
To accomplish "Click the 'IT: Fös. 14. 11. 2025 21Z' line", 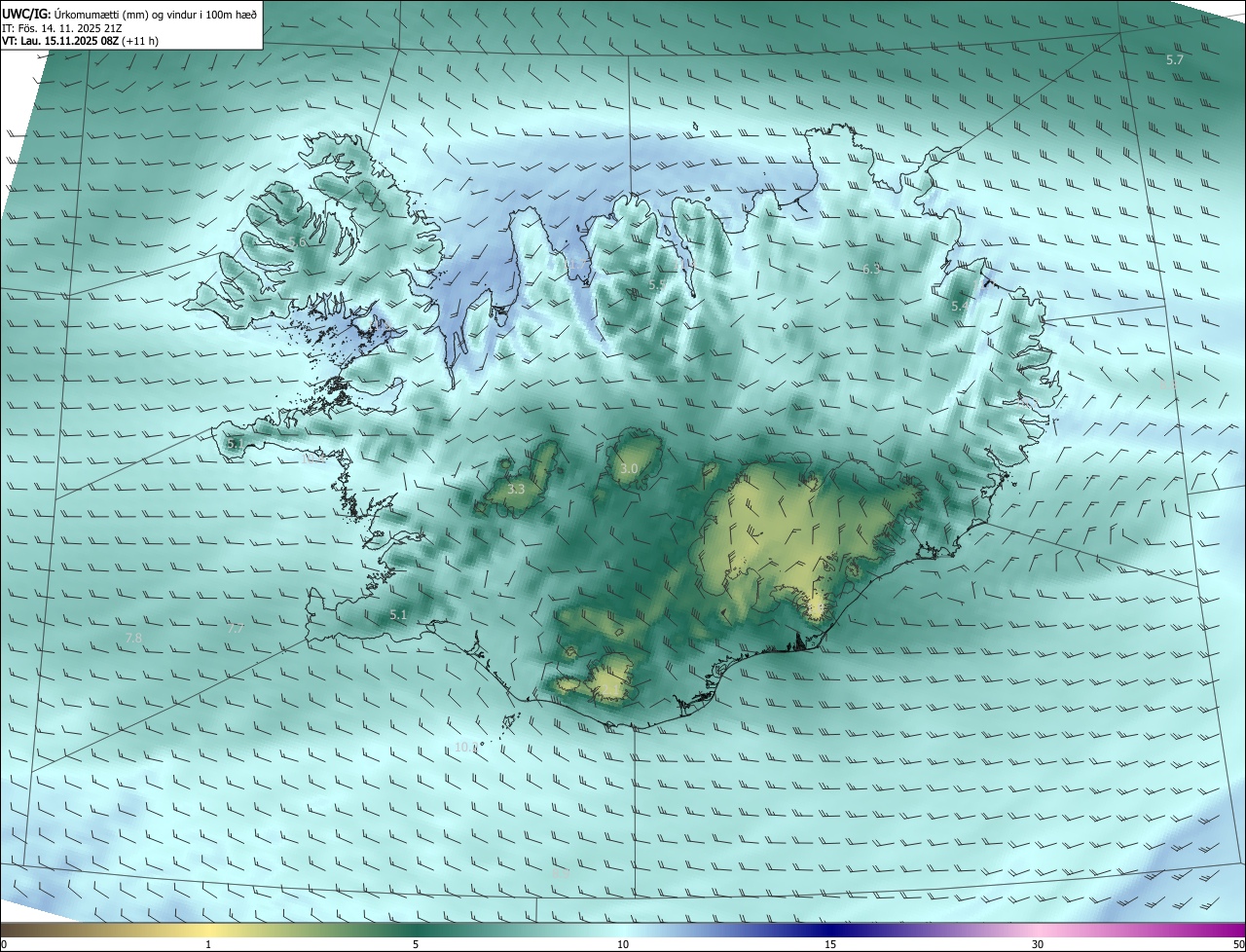I will tap(61, 28).
